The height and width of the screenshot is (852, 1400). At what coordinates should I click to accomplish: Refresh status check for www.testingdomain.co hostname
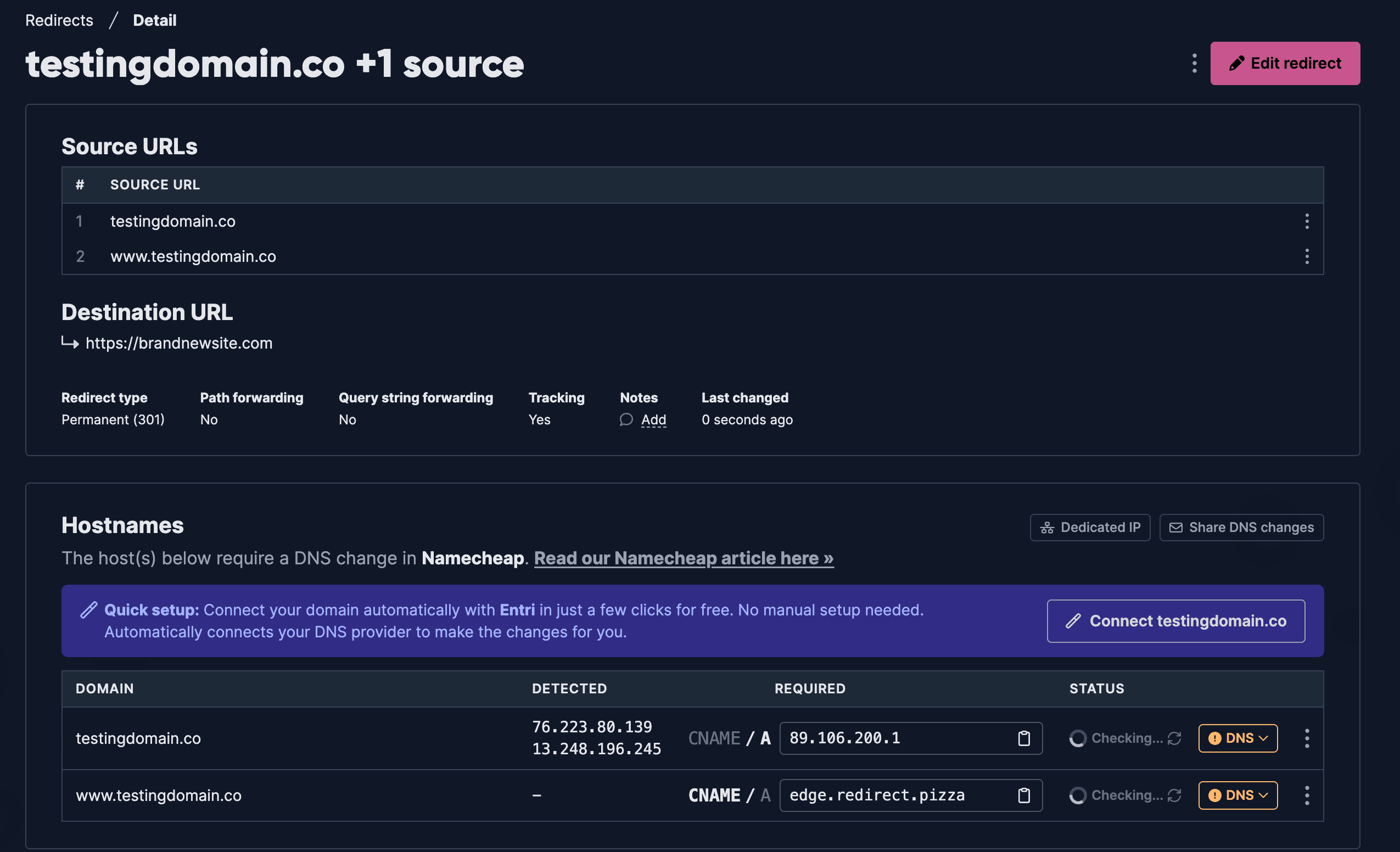pos(1174,795)
